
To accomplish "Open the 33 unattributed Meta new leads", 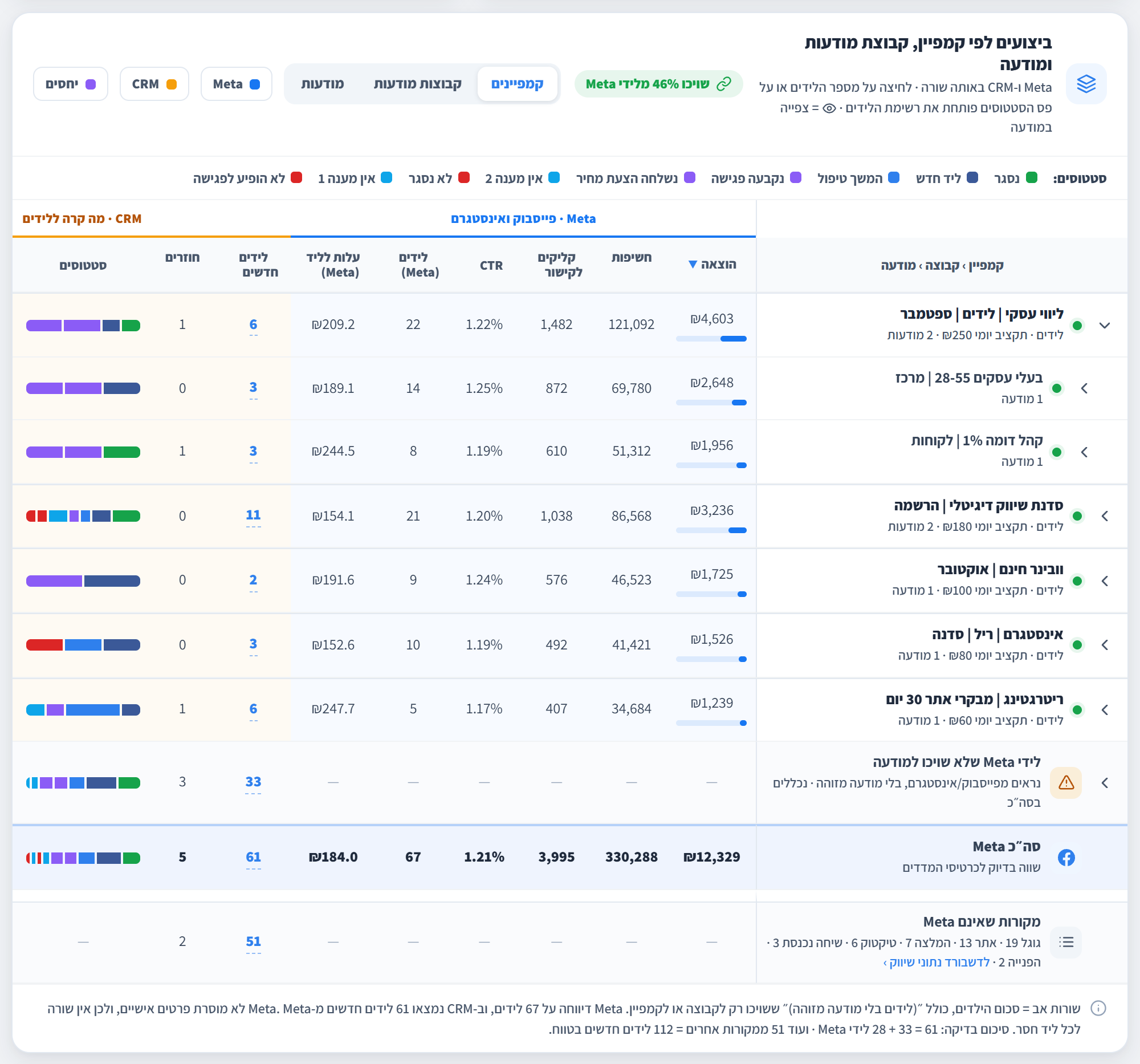I will [x=254, y=782].
